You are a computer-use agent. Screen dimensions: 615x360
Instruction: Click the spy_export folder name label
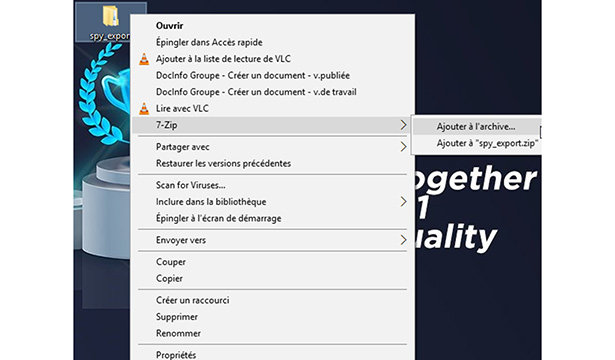click(x=109, y=36)
